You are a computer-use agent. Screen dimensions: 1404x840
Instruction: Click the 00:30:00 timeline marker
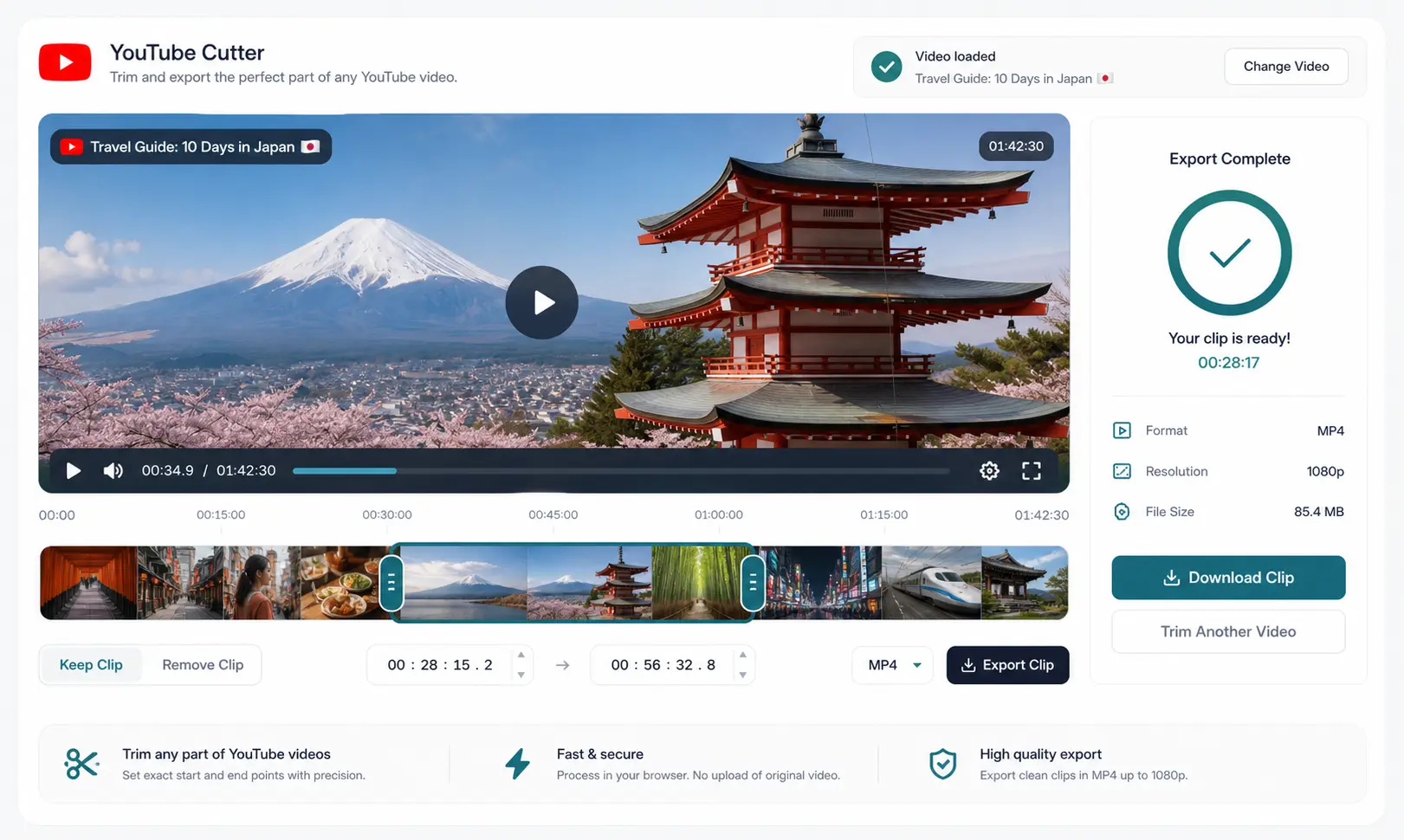pos(387,514)
